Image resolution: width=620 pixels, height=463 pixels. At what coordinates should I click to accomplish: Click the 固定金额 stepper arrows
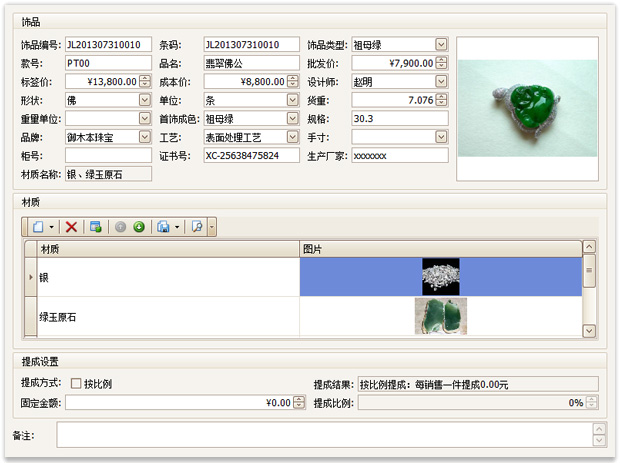(x=299, y=403)
